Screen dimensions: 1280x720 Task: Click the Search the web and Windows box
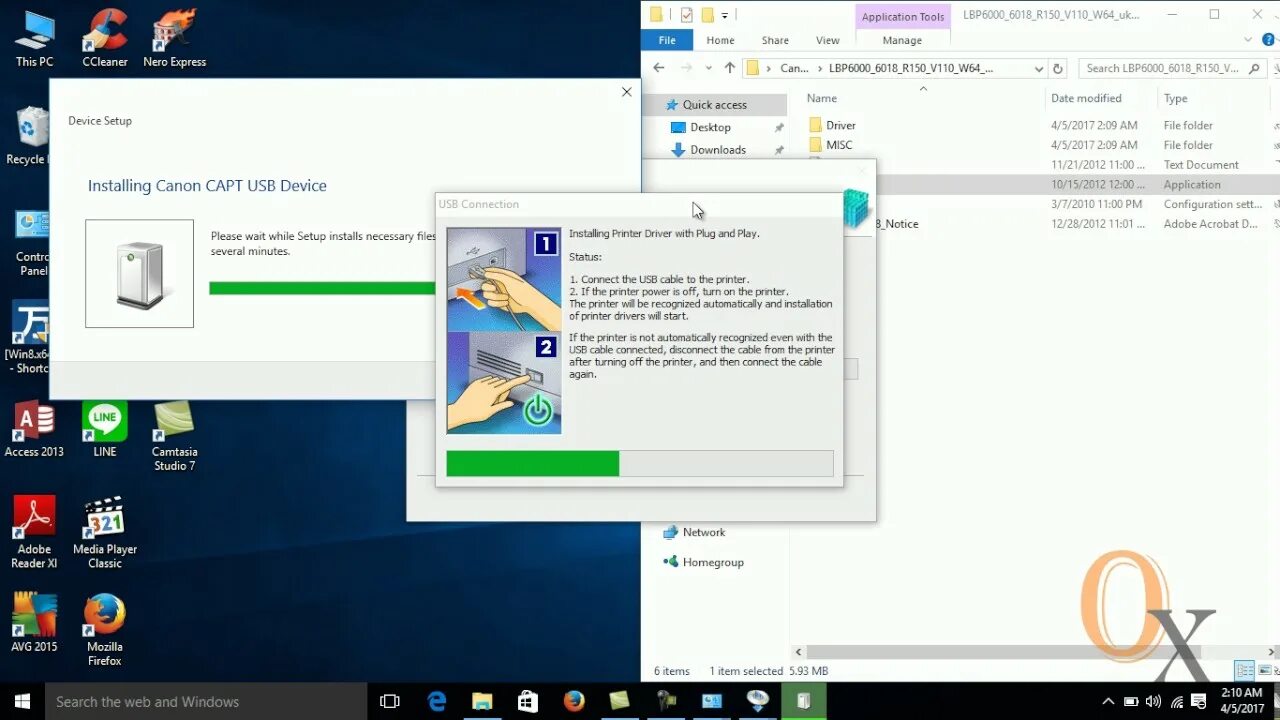(x=207, y=701)
